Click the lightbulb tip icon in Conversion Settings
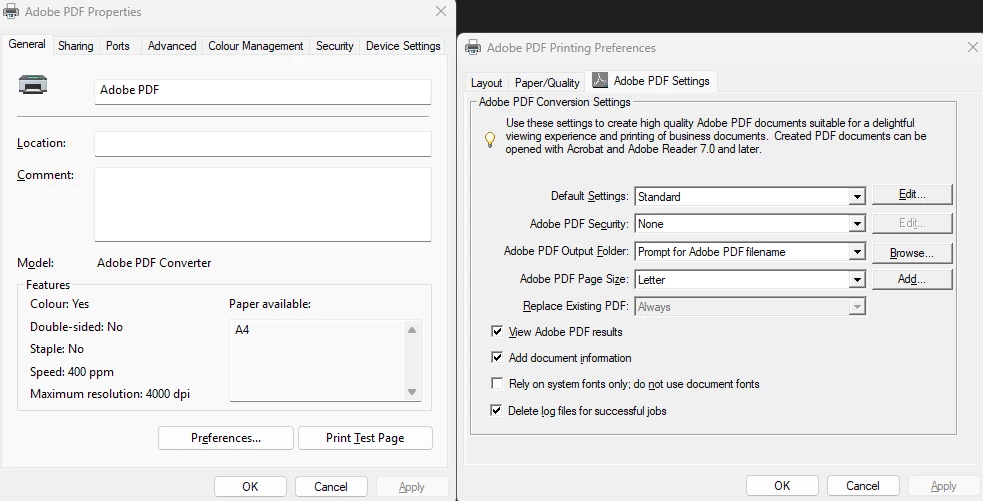 490,139
